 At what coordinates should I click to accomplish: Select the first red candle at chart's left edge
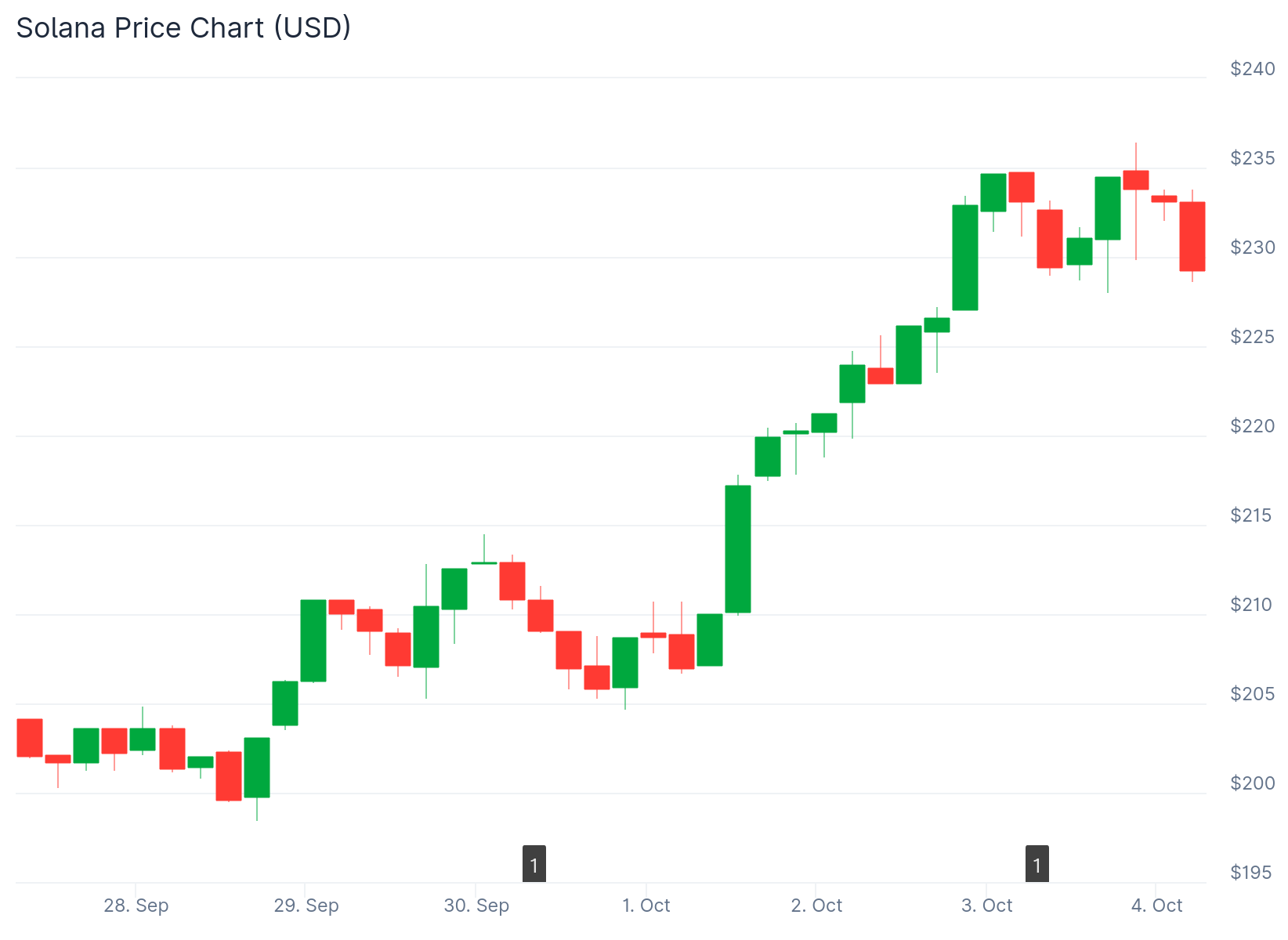30,738
